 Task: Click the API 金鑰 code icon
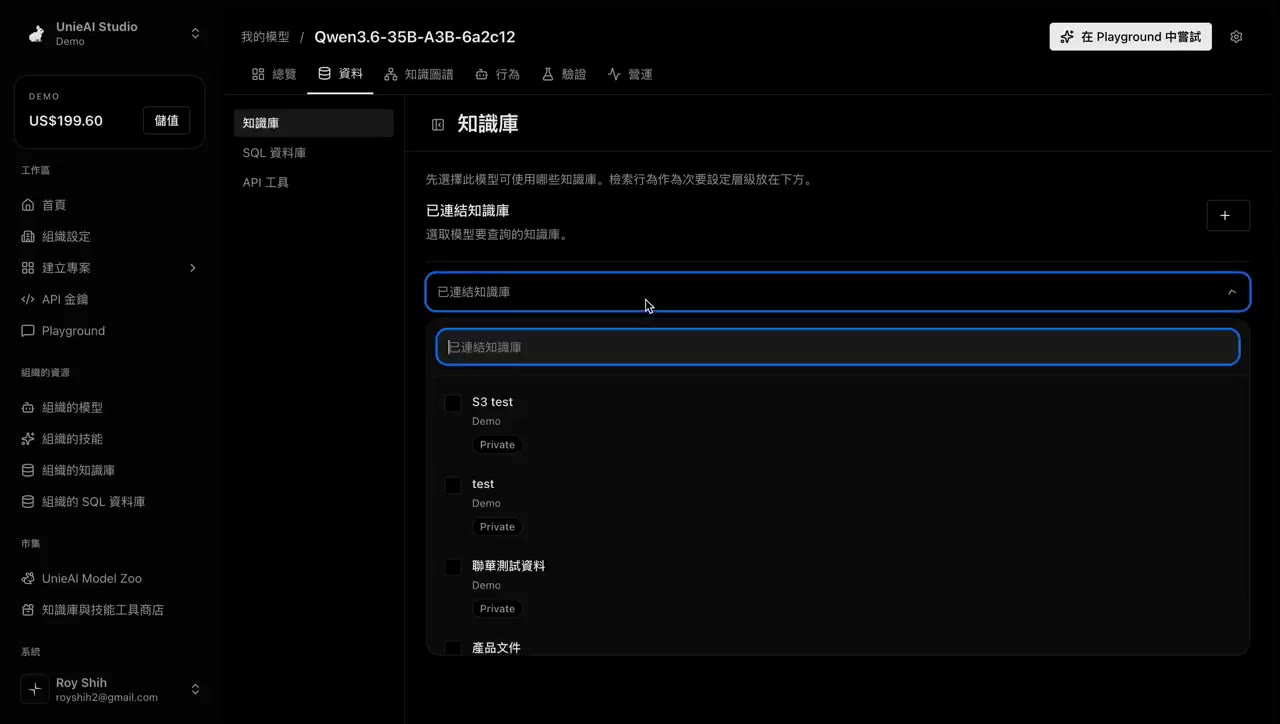(28, 299)
